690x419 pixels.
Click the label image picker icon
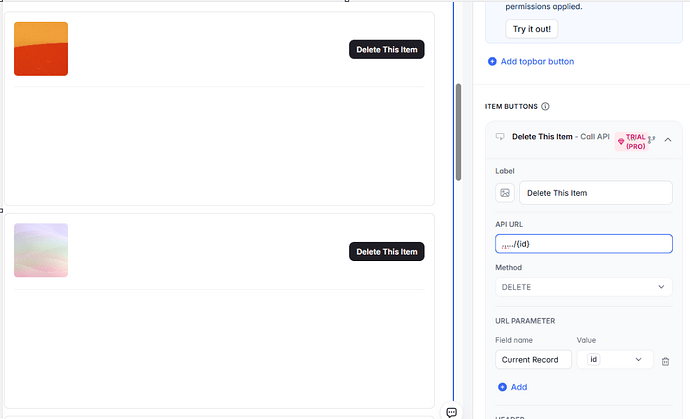point(505,193)
